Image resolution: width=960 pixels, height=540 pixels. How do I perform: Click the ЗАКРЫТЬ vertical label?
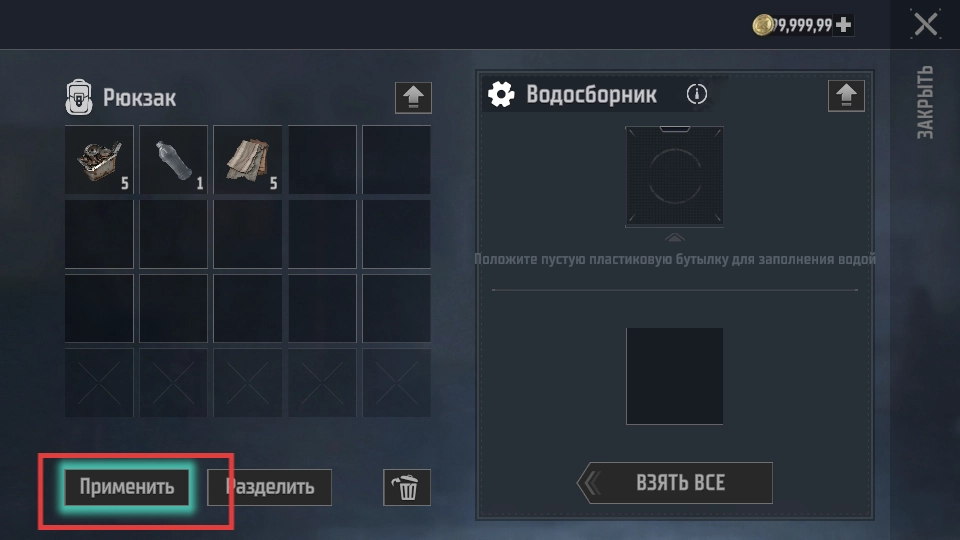coord(925,102)
